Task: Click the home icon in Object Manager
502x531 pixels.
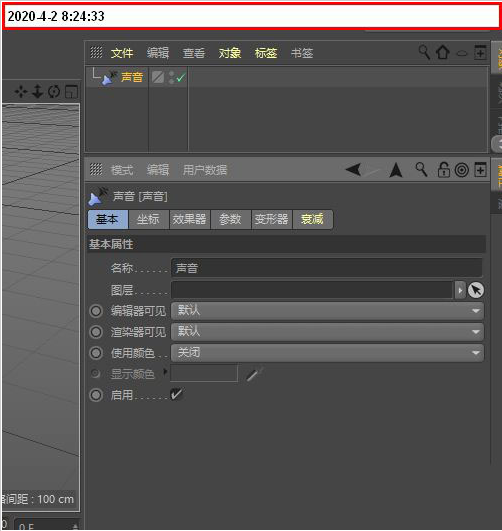Action: 442,52
